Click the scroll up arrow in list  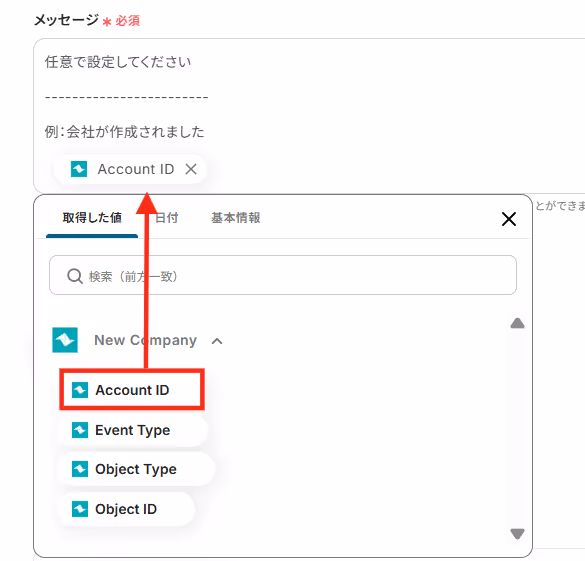517,323
